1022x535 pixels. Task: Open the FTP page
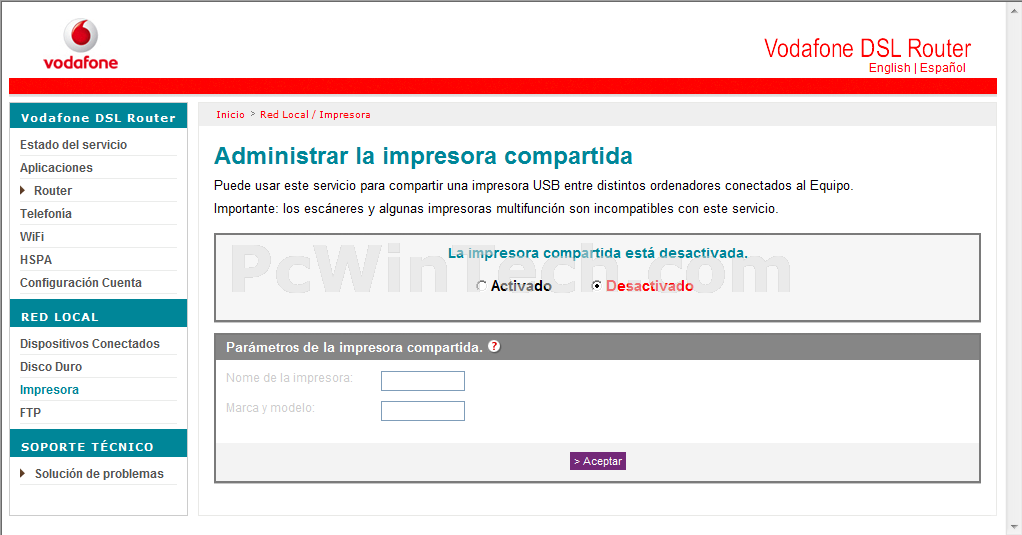[31, 412]
